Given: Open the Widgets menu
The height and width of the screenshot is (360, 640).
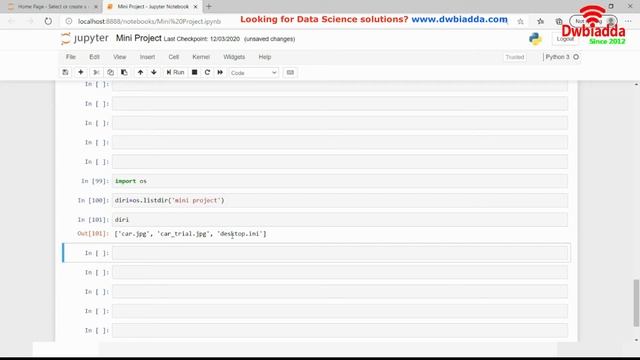Looking at the screenshot, I should (234, 57).
